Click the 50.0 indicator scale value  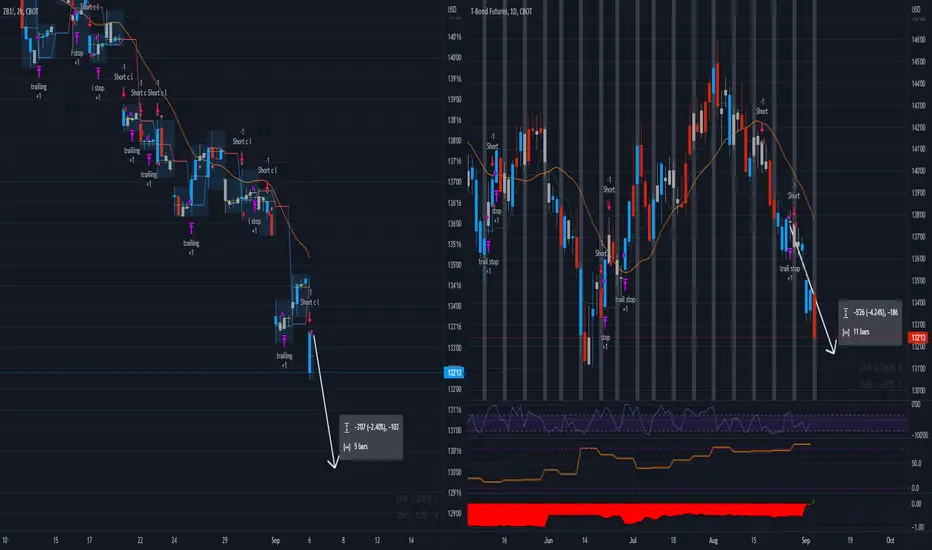915,463
